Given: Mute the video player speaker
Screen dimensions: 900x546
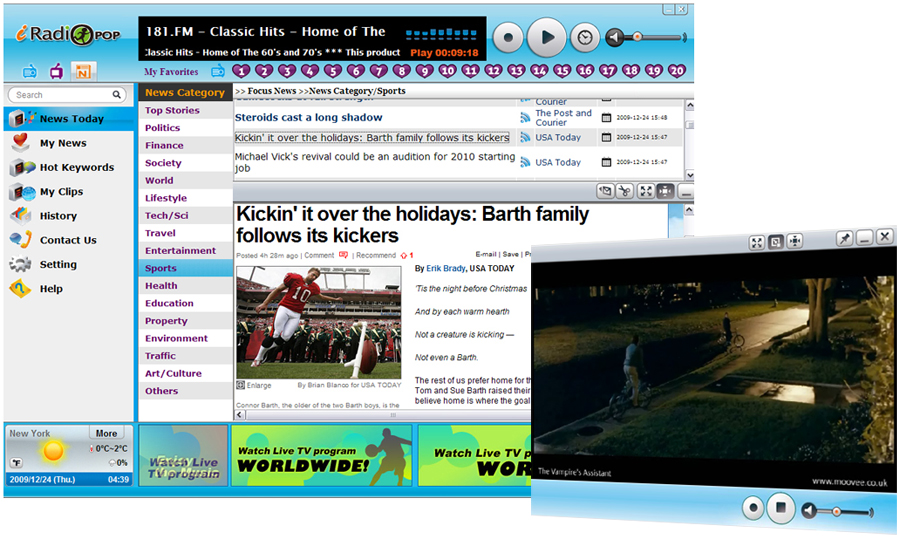Looking at the screenshot, I should coord(809,510).
